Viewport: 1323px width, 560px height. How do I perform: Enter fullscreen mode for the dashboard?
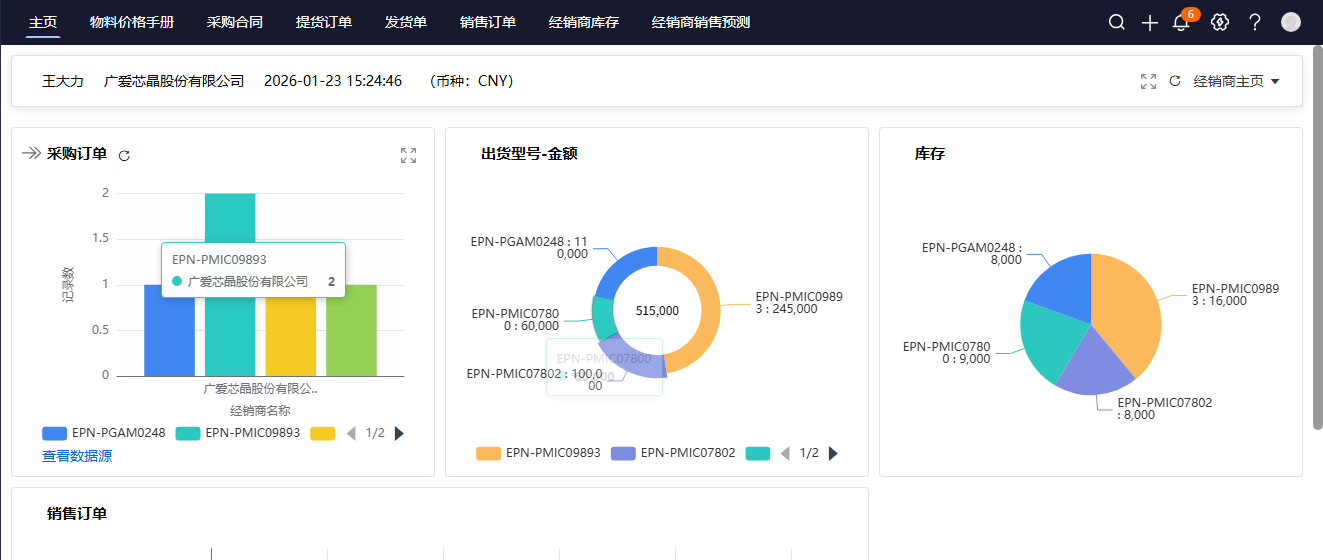pos(1148,81)
